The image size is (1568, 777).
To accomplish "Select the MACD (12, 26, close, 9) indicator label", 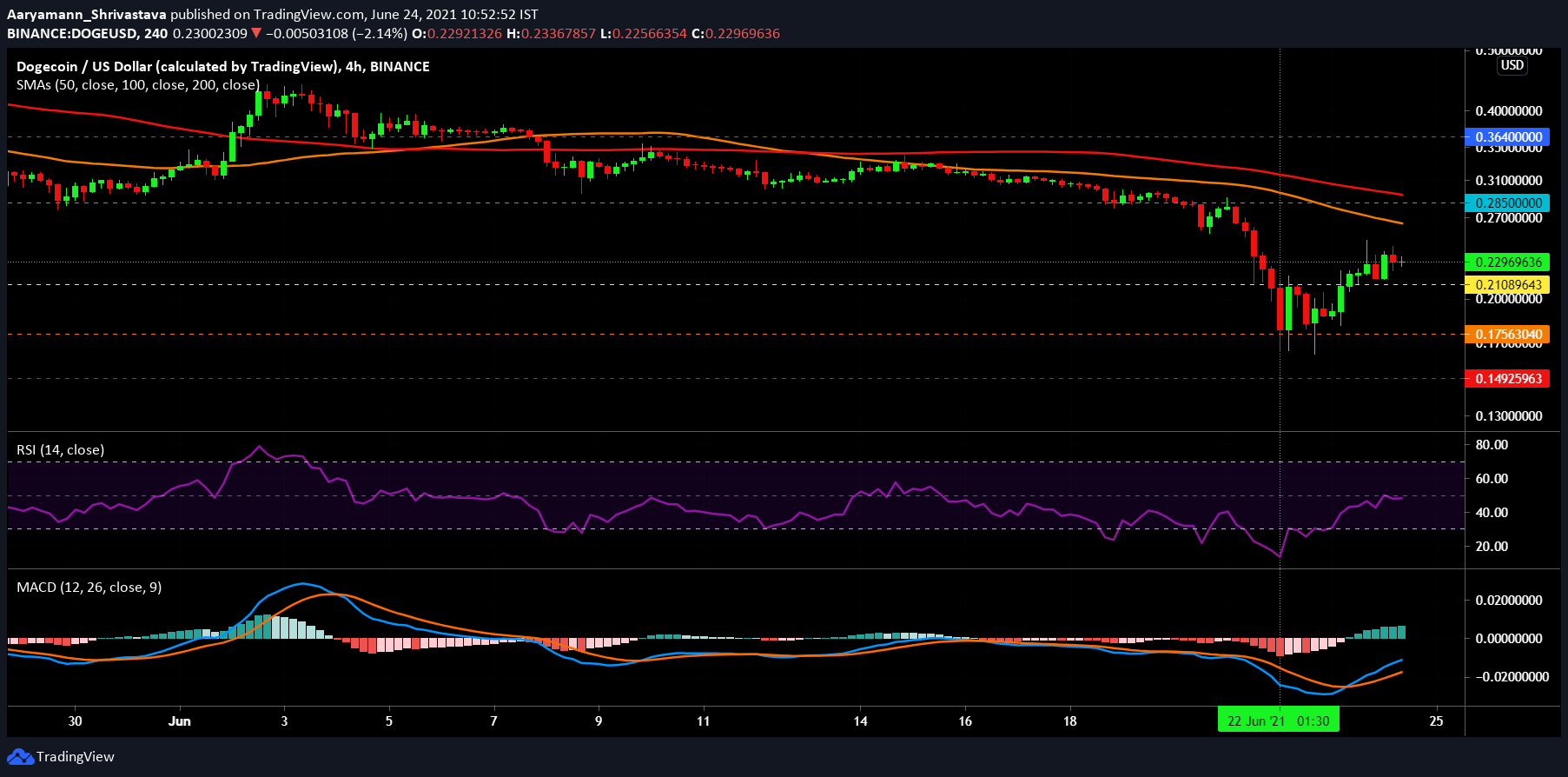I will click(89, 588).
